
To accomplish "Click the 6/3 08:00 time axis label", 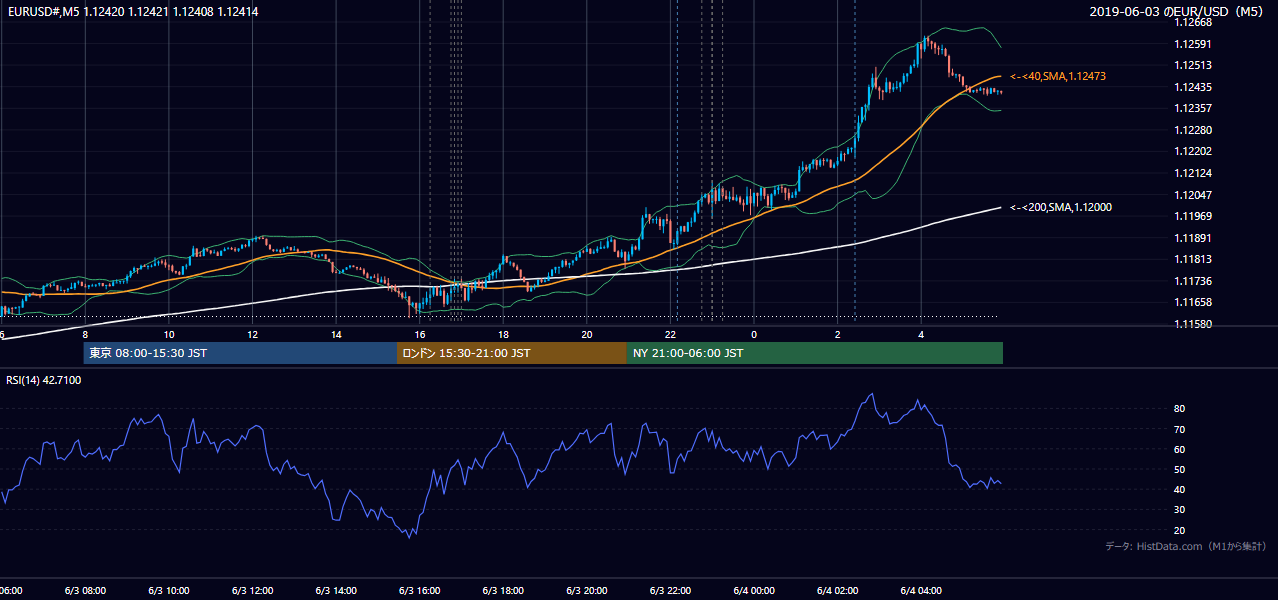I will click(84, 590).
